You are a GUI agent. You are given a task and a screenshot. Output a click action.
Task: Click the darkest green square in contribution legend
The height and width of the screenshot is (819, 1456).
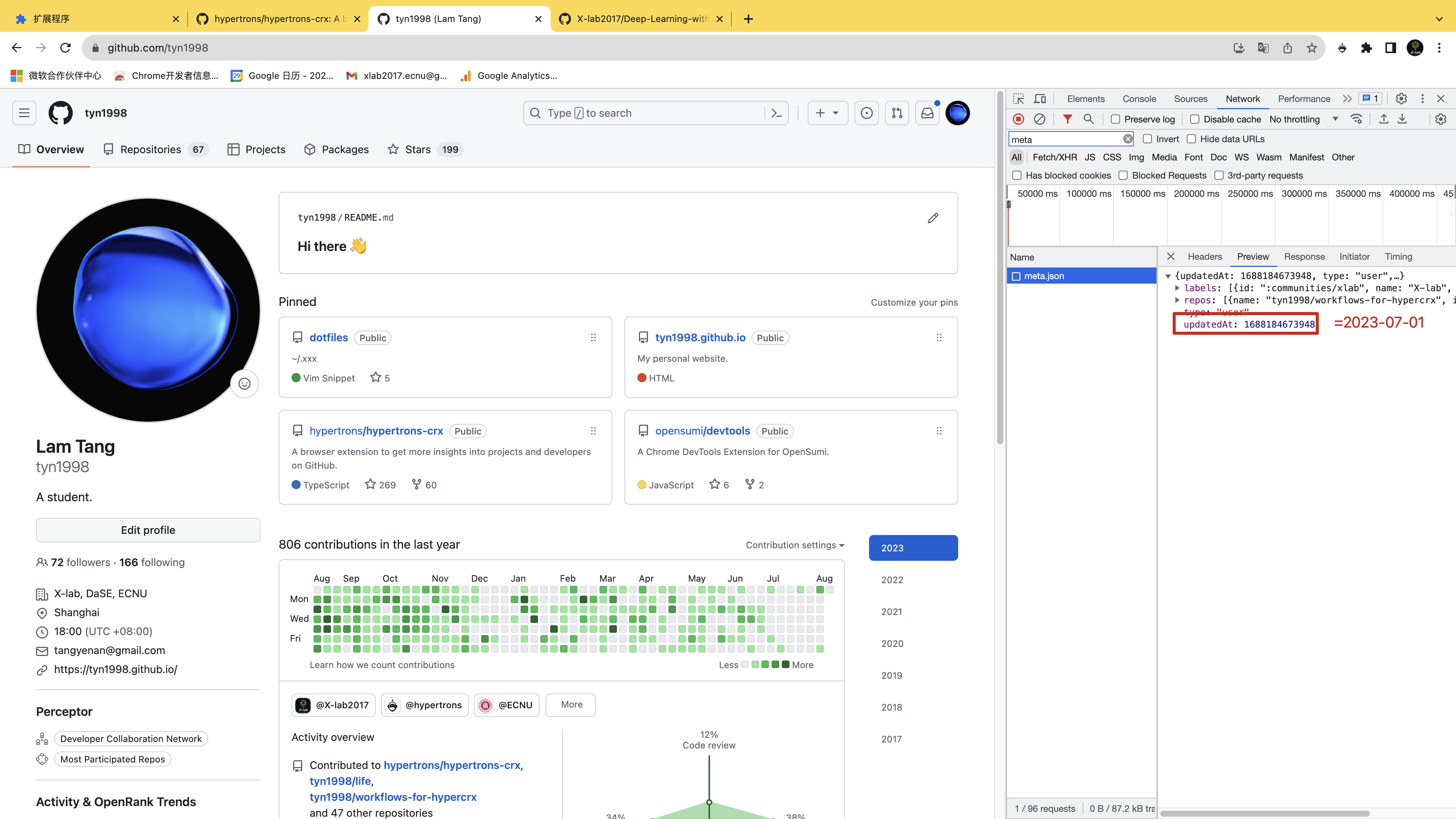[785, 665]
